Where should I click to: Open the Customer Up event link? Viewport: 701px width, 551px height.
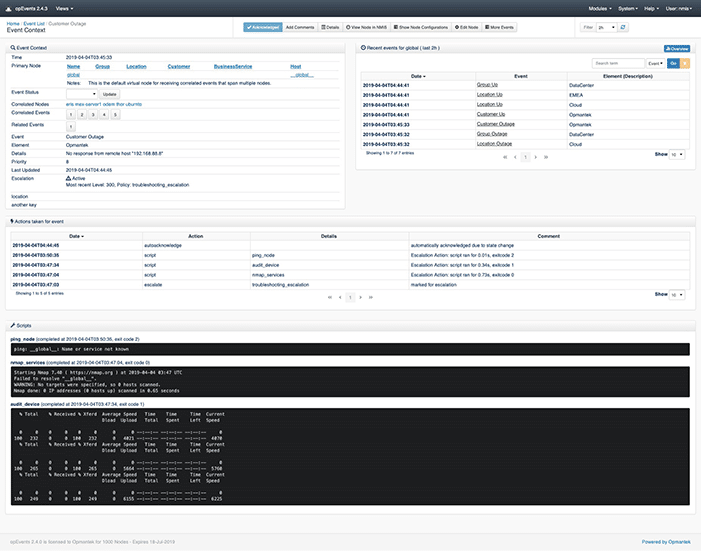point(491,114)
